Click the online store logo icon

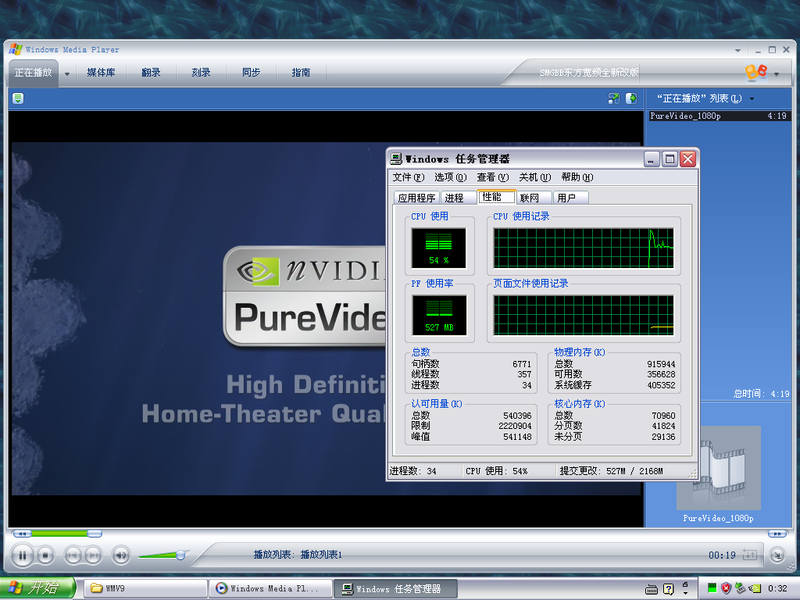756,72
